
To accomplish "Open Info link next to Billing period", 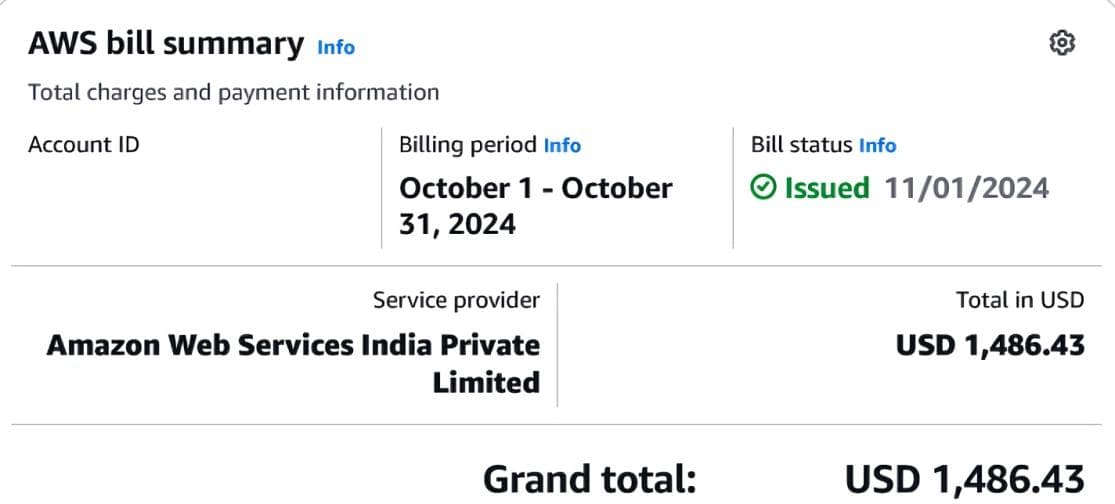I will pos(562,145).
